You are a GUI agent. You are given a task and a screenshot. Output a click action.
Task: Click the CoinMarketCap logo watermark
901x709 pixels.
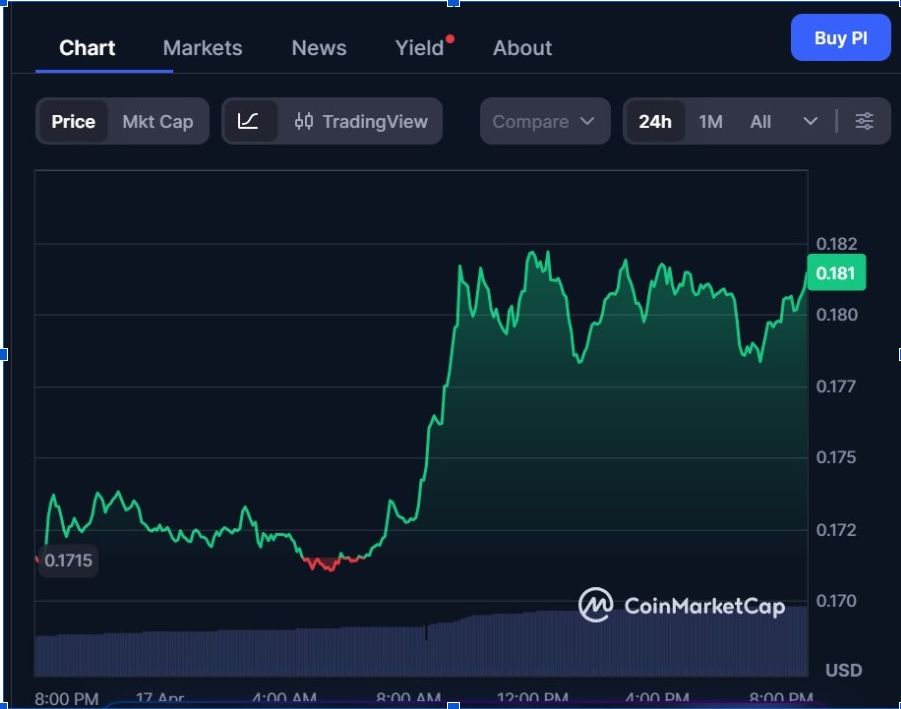pyautogui.click(x=683, y=606)
